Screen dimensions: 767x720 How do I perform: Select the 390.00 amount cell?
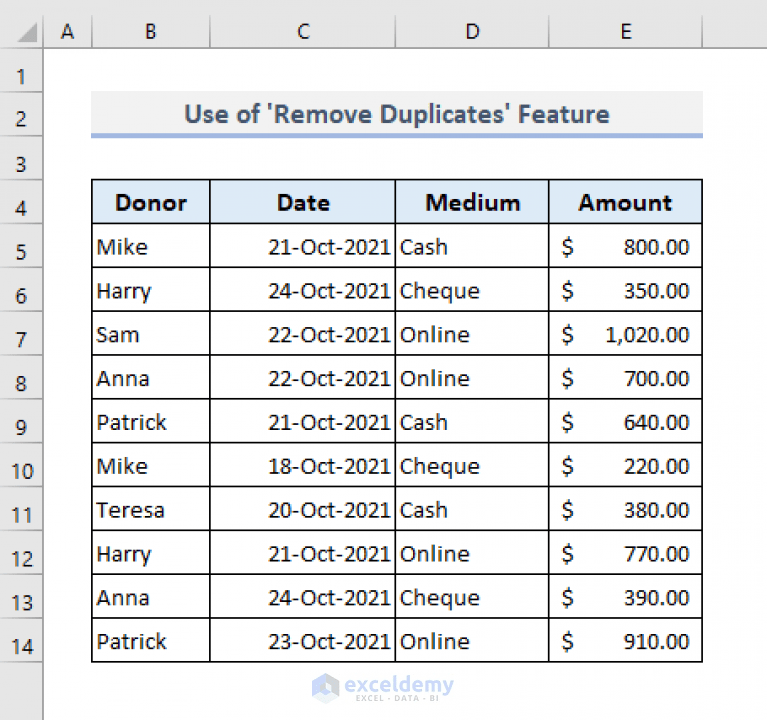click(x=626, y=596)
